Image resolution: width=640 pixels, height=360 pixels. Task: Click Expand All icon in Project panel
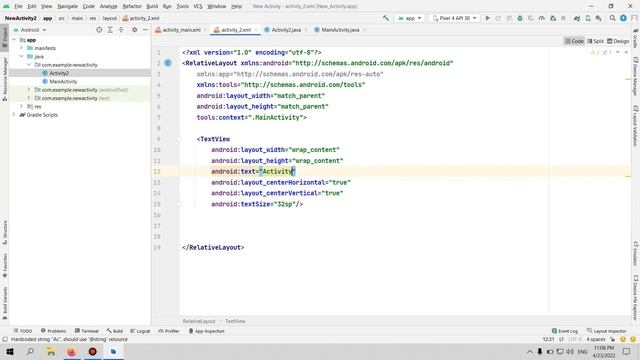(110, 30)
